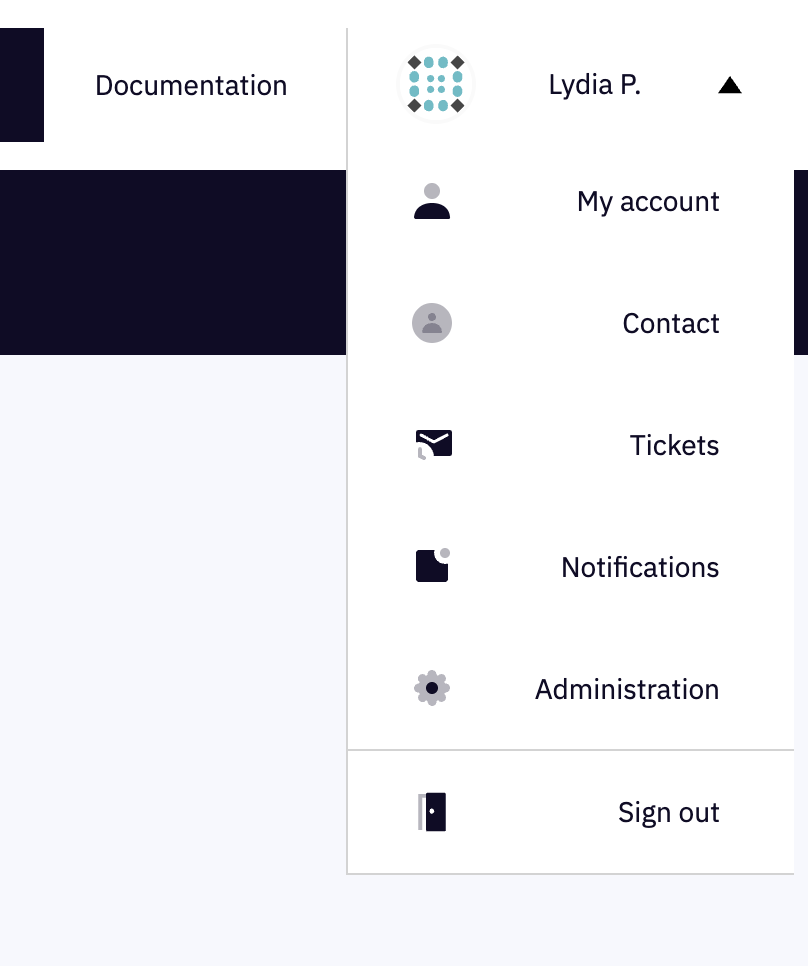The width and height of the screenshot is (808, 966).
Task: Click the Sign out door icon
Action: coord(432,812)
